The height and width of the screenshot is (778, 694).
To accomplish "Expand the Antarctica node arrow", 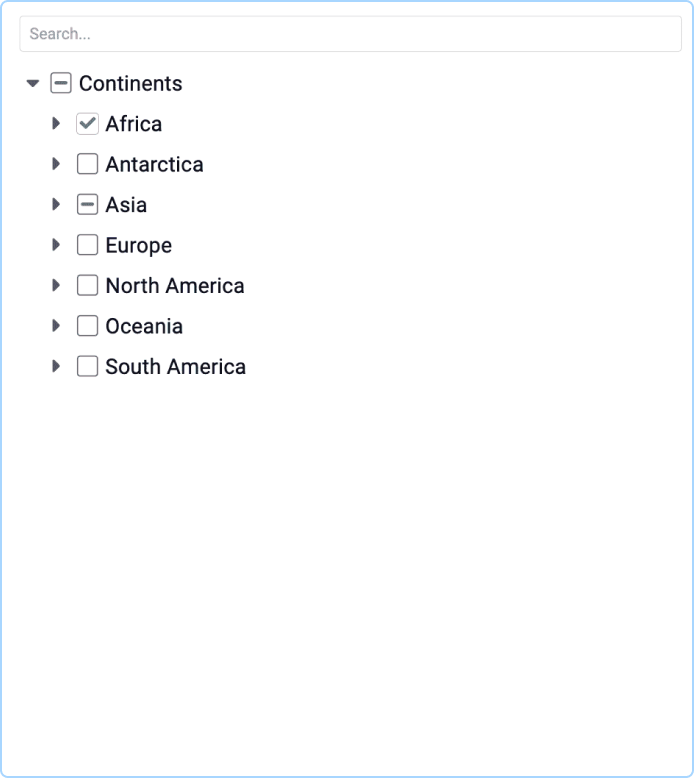I will click(56, 164).
